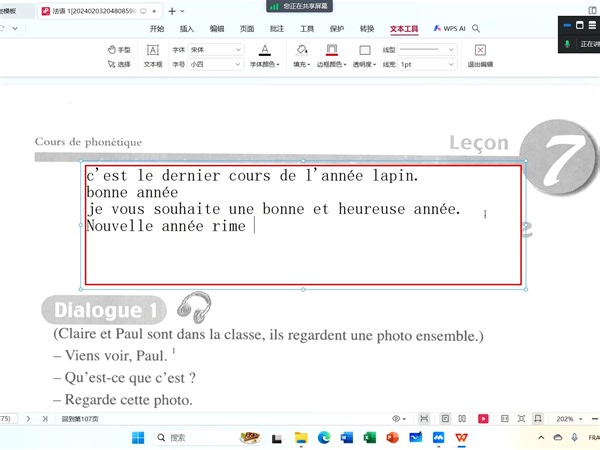Open Excel from the taskbar

[x=369, y=438]
